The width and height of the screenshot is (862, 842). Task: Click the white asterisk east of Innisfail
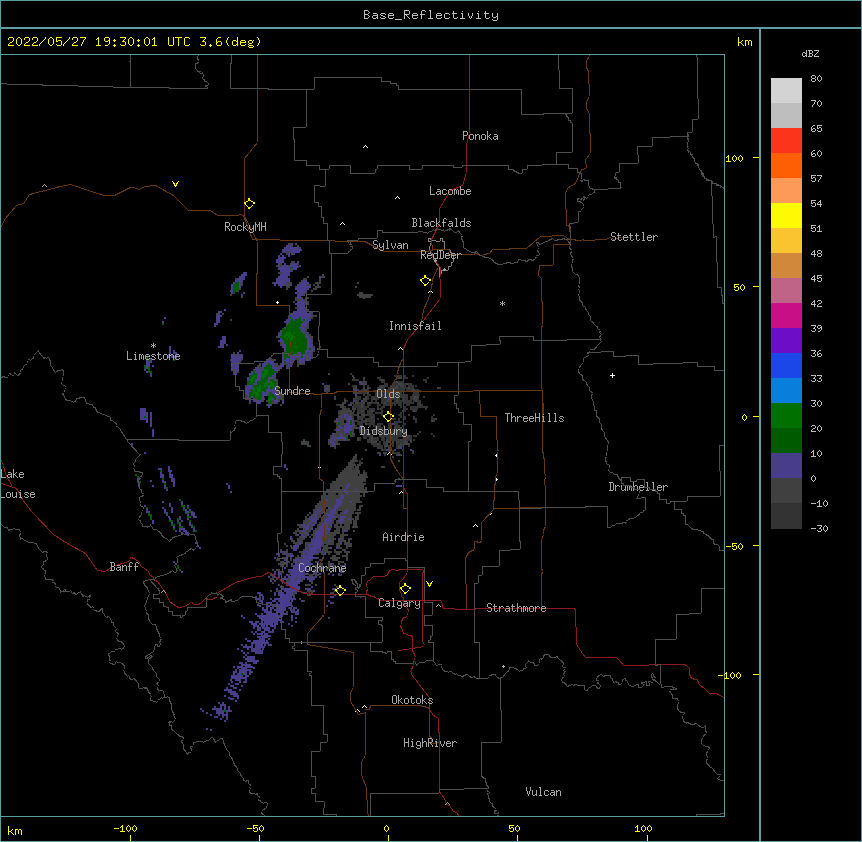[x=502, y=303]
